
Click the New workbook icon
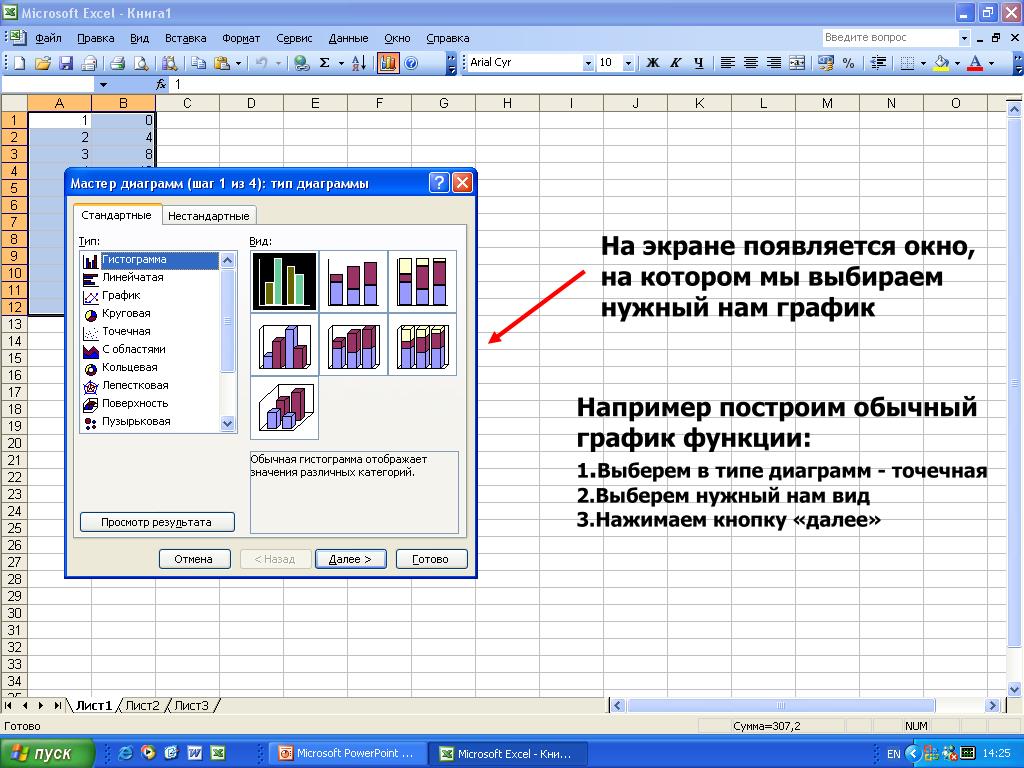(x=19, y=63)
